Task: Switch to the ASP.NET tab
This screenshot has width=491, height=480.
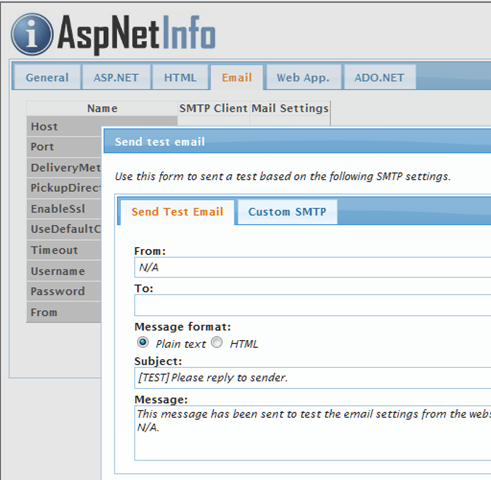Action: pos(116,78)
